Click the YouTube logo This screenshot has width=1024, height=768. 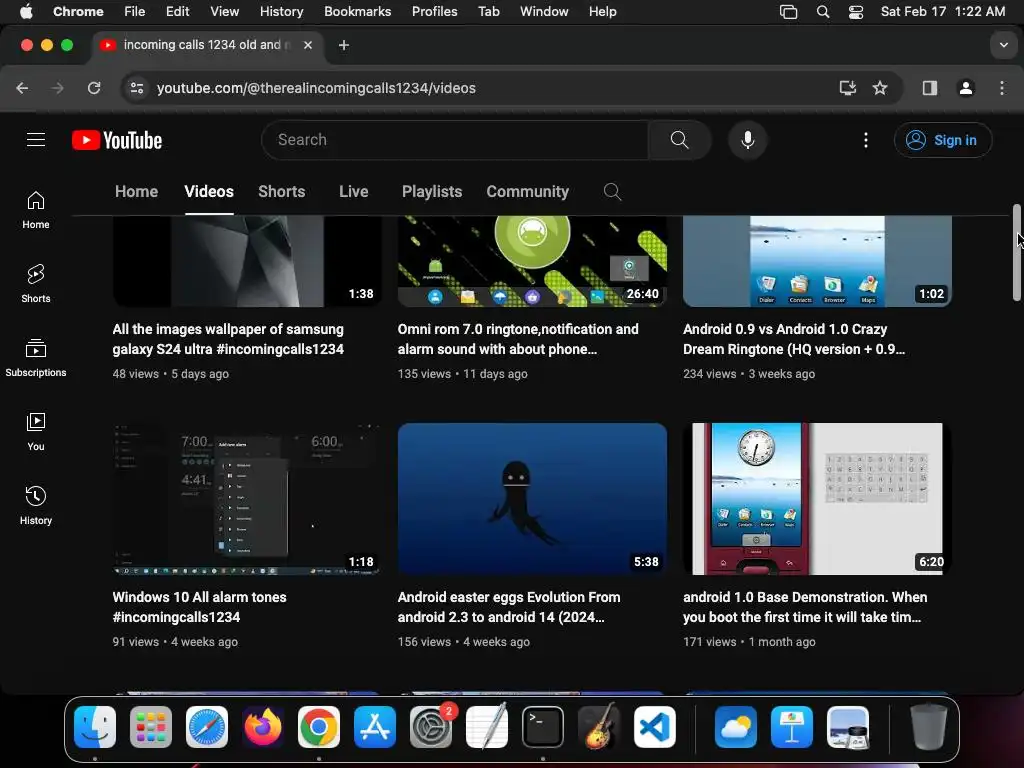pos(117,140)
